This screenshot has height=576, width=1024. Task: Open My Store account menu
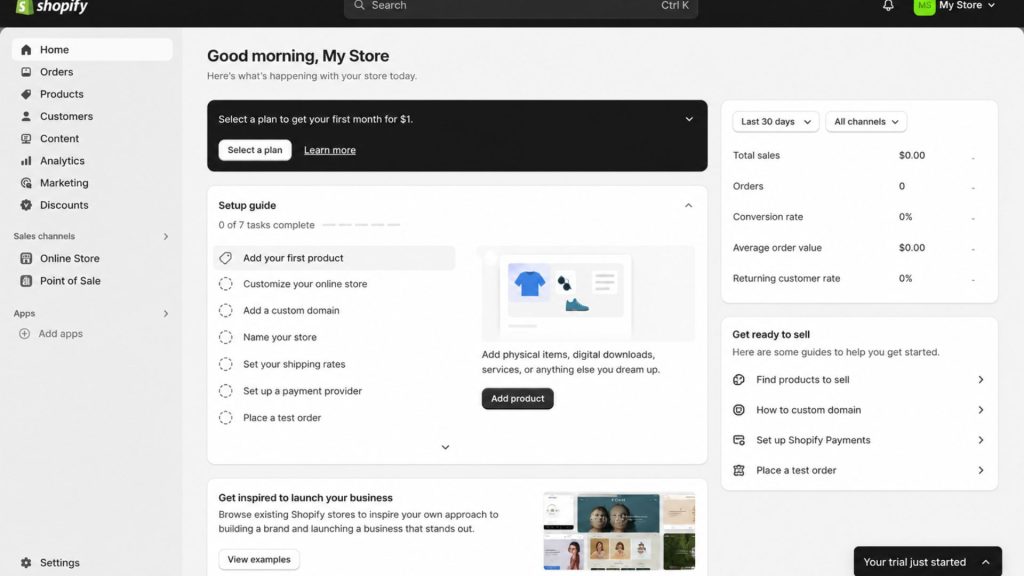[x=955, y=6]
